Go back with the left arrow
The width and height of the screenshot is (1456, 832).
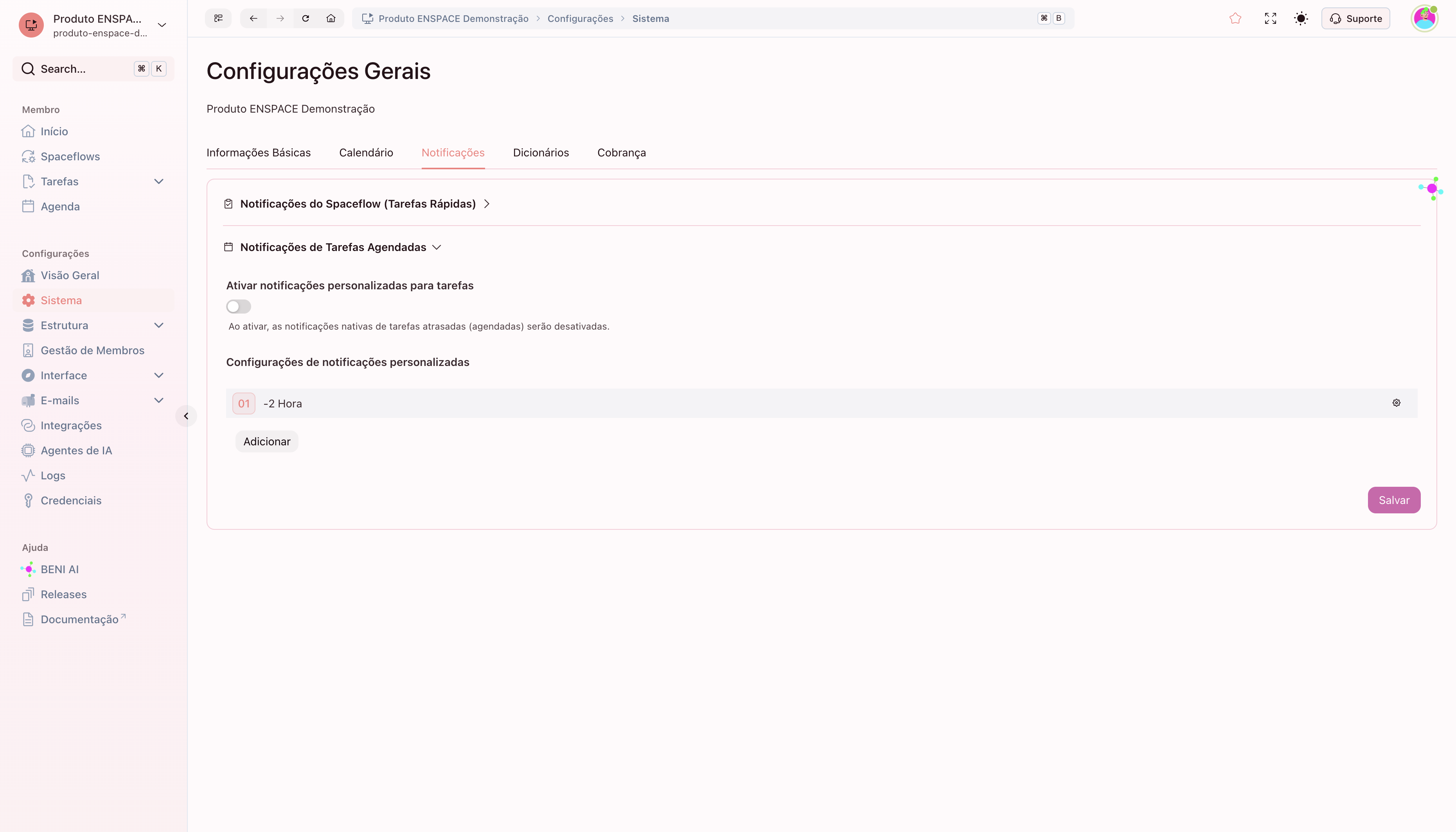click(253, 18)
